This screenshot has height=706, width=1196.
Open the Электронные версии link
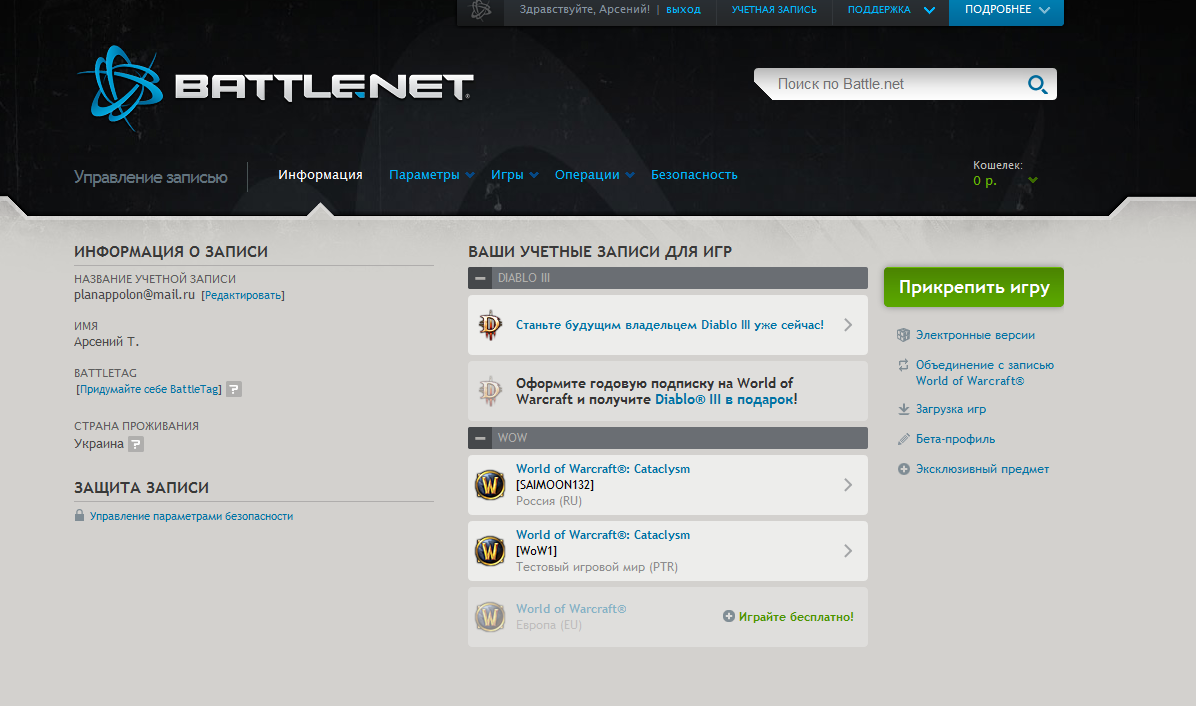976,335
